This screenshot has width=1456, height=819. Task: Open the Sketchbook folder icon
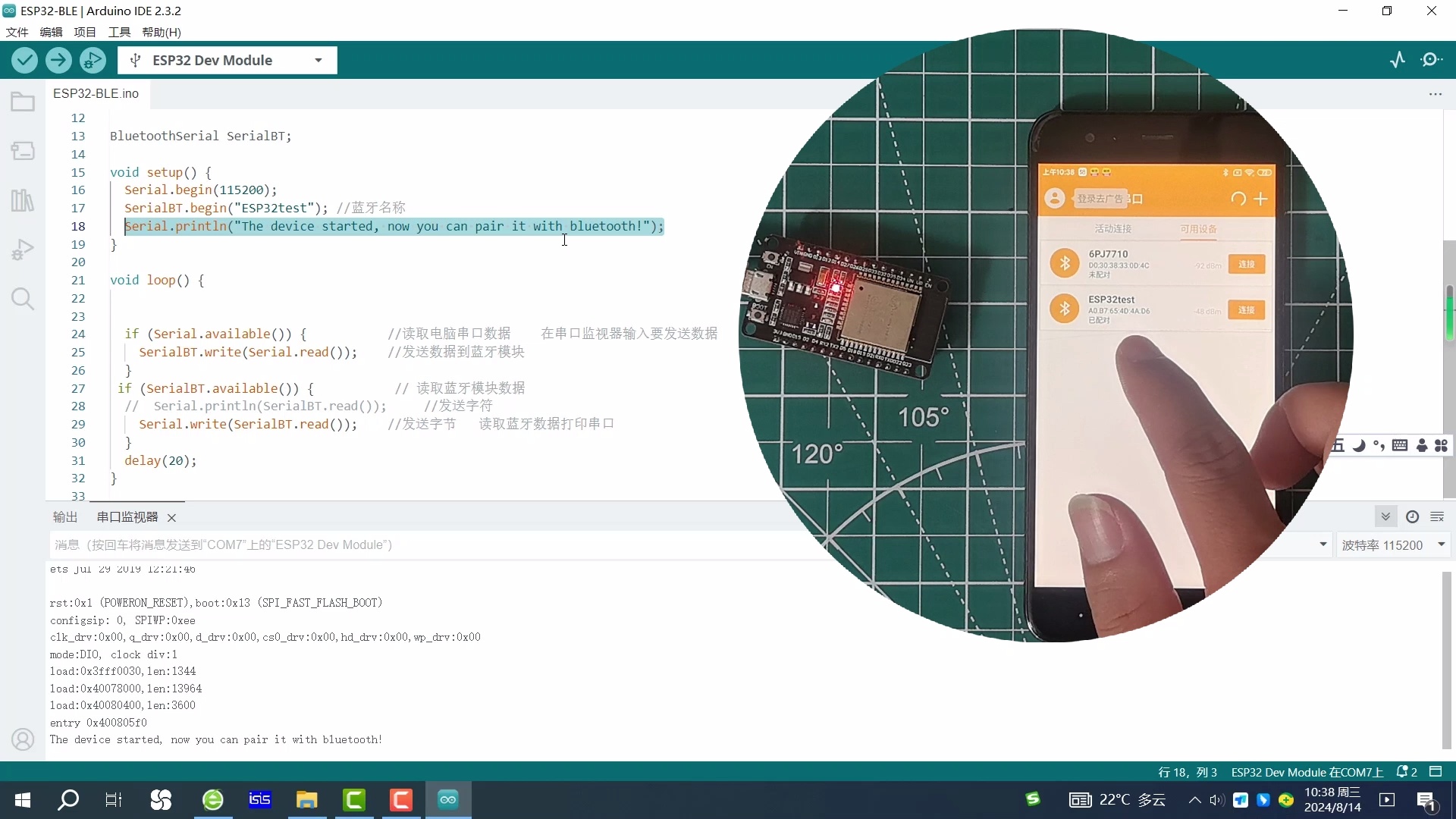(x=22, y=101)
